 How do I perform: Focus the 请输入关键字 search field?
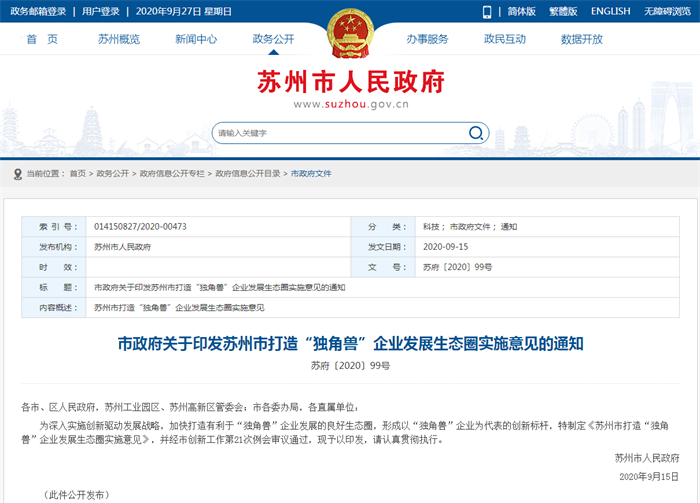click(335, 132)
